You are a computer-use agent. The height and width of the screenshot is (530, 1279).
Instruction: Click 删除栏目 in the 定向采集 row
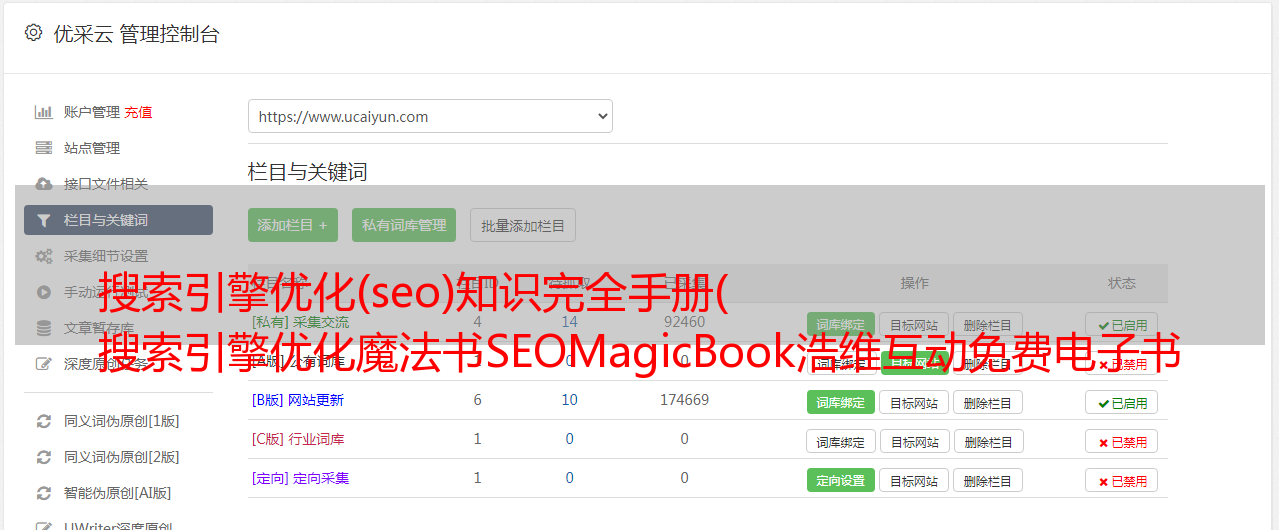987,480
